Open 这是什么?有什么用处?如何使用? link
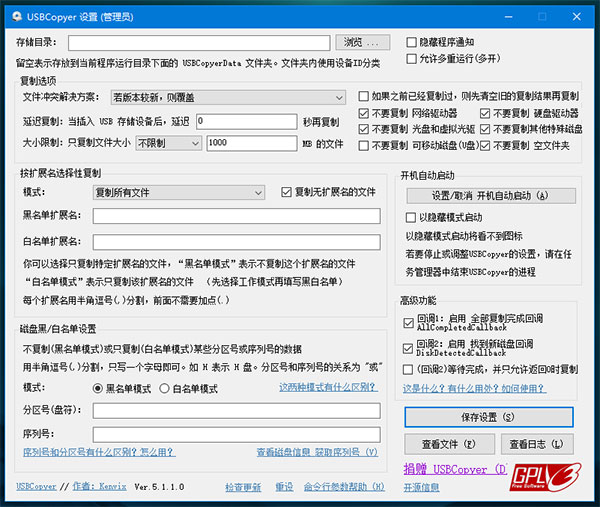 (x=474, y=388)
